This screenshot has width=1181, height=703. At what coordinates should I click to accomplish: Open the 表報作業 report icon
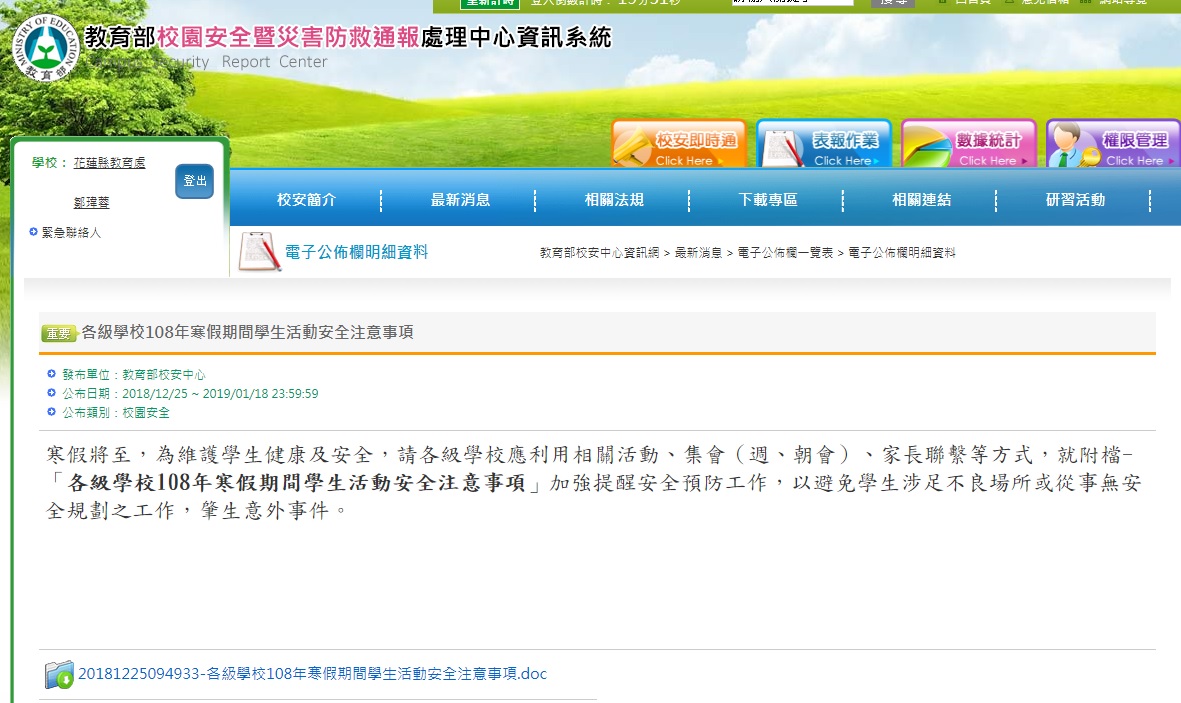(x=824, y=144)
